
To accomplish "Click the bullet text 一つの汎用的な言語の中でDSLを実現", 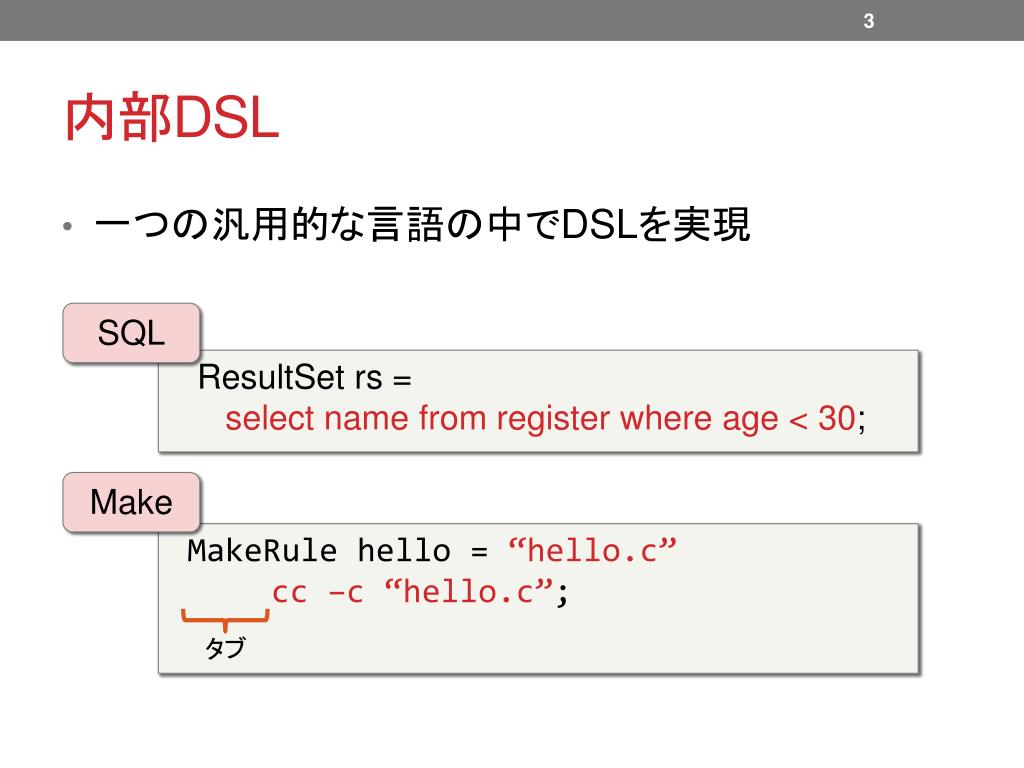I will coord(423,225).
